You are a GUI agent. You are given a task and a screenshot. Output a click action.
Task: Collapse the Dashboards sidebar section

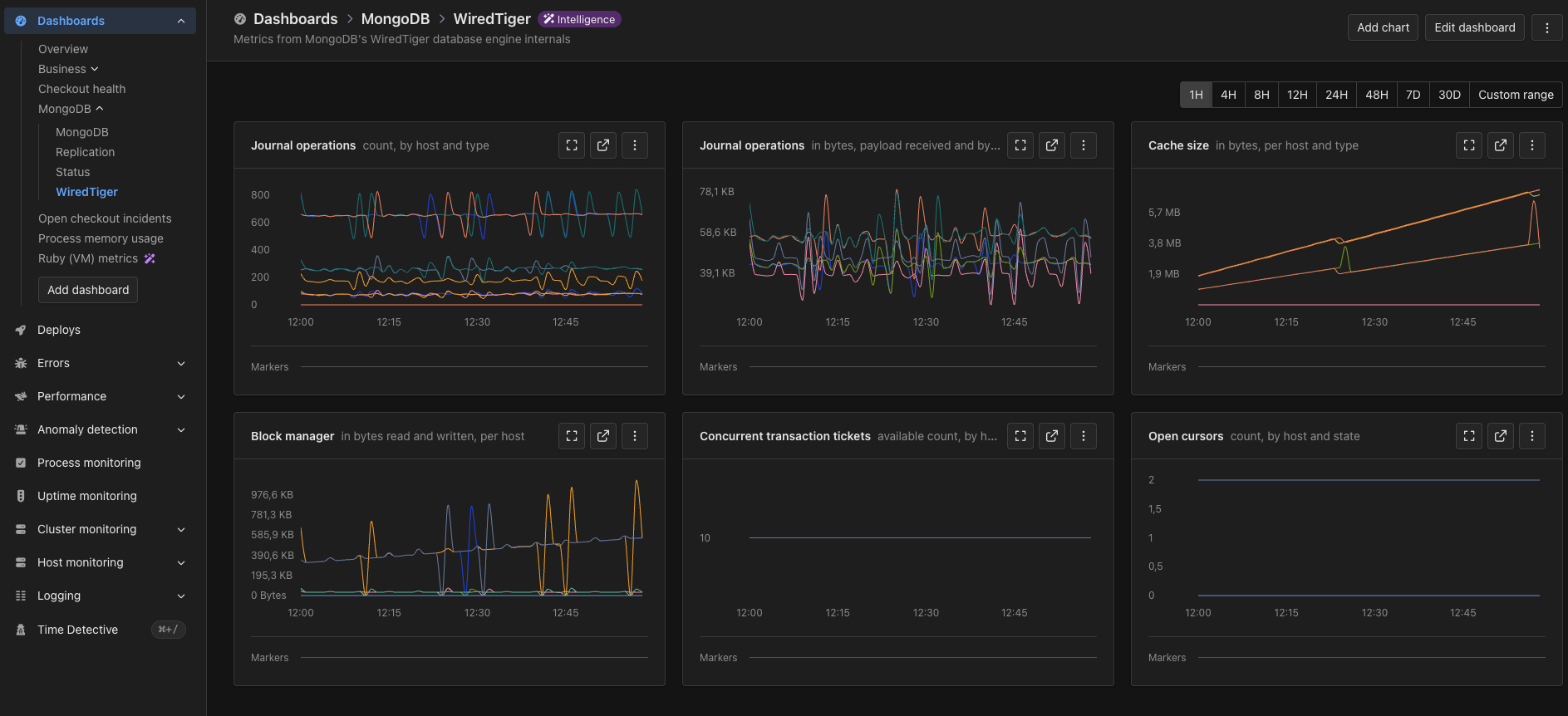[x=181, y=21]
